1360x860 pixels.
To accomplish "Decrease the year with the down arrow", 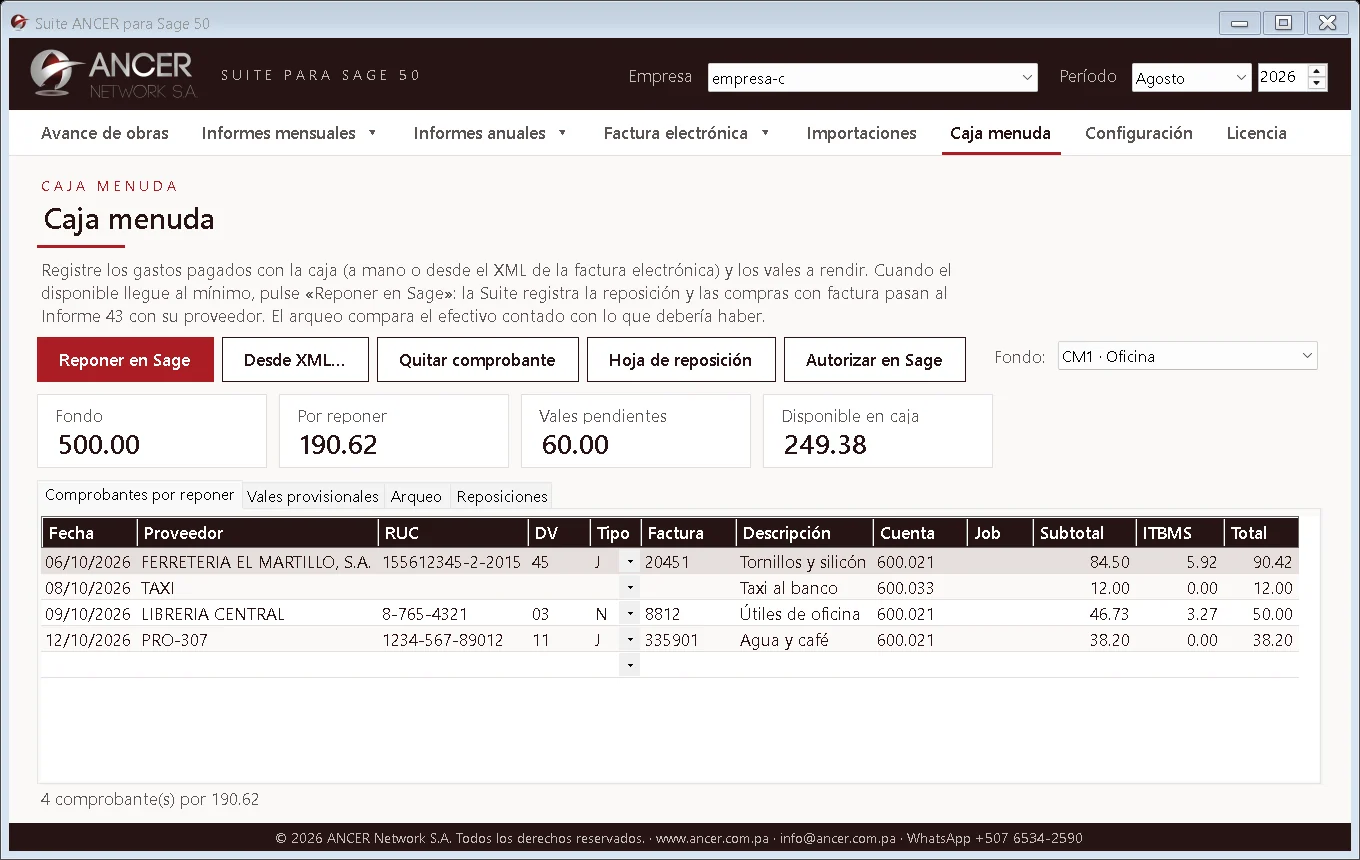I will click(1317, 84).
